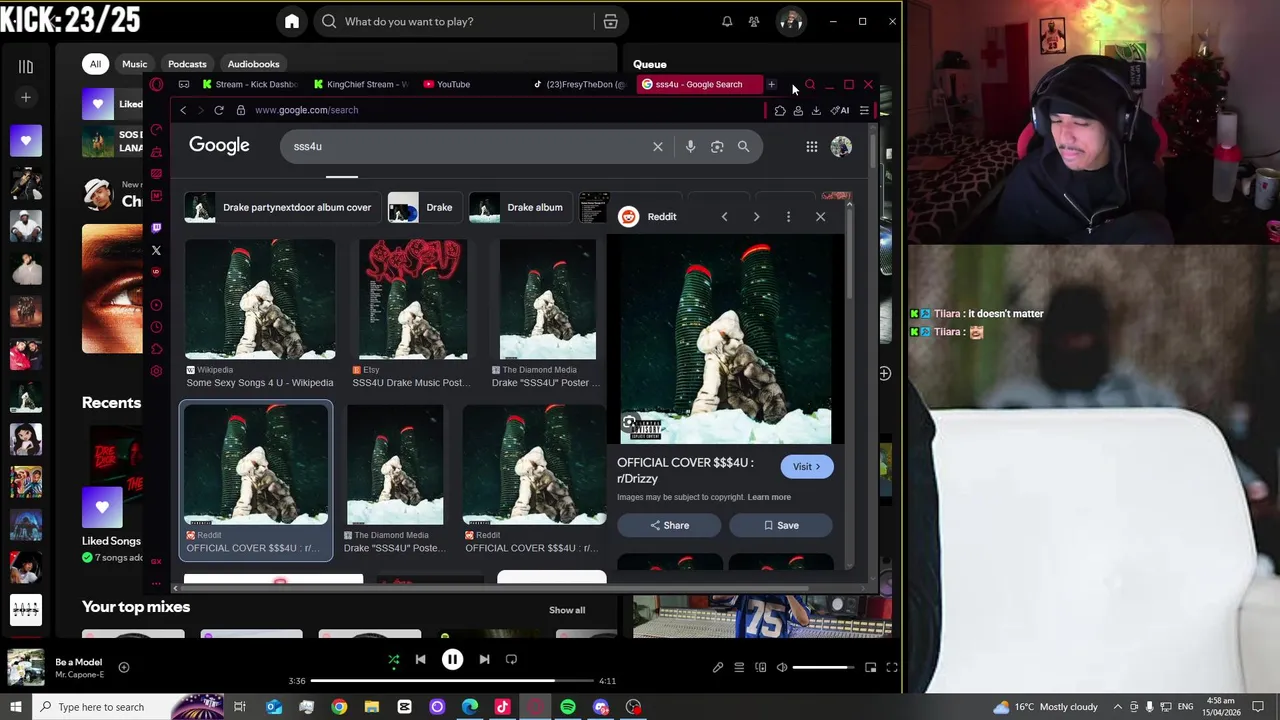Image resolution: width=1280 pixels, height=720 pixels.
Task: Open a new browser tab with plus
Action: 771,84
